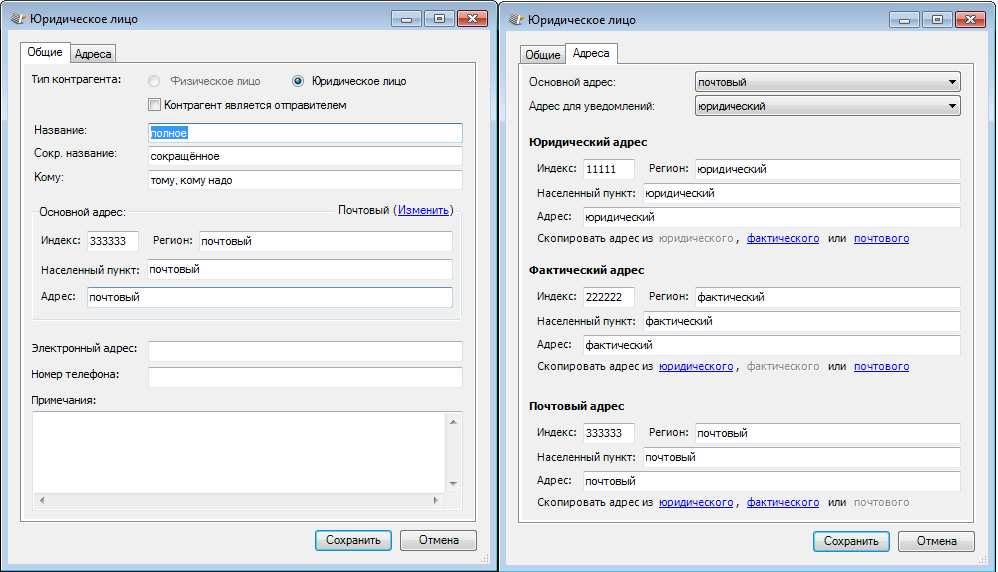This screenshot has height=572, width=998.
Task: Click the Название text field
Action: click(x=304, y=133)
